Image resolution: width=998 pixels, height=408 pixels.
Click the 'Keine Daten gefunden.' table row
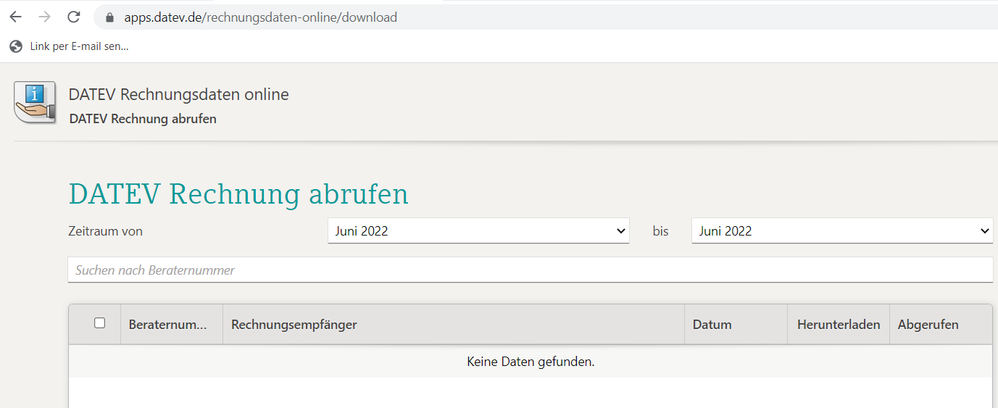(x=530, y=361)
